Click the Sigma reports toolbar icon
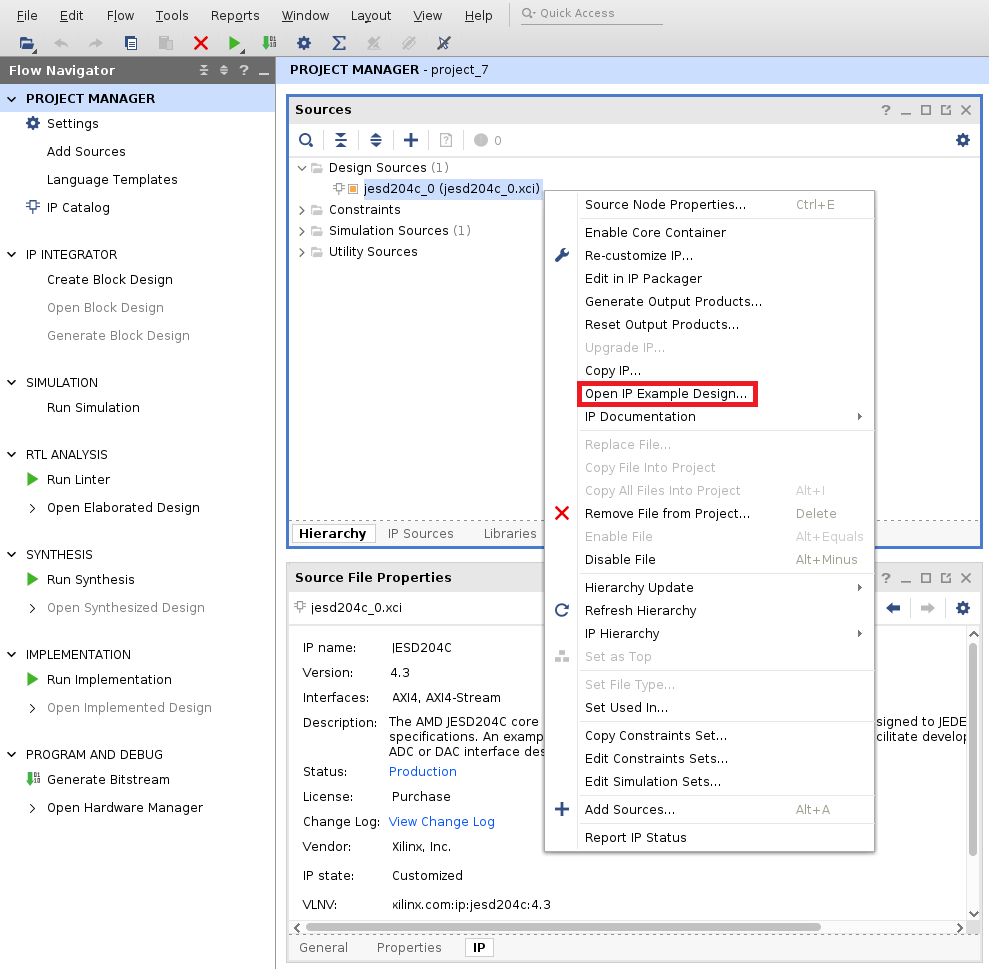 click(339, 43)
